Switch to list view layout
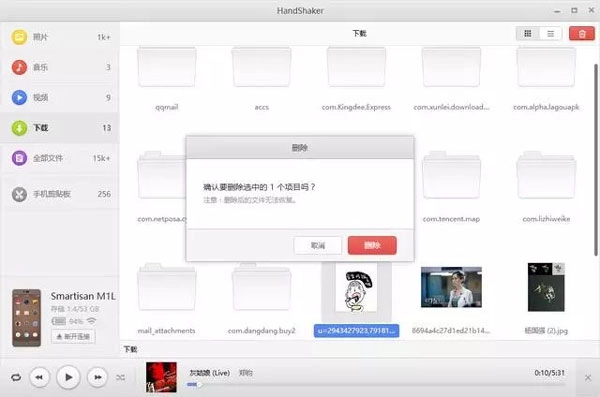Screen dimensions: 600x397 click(550, 34)
